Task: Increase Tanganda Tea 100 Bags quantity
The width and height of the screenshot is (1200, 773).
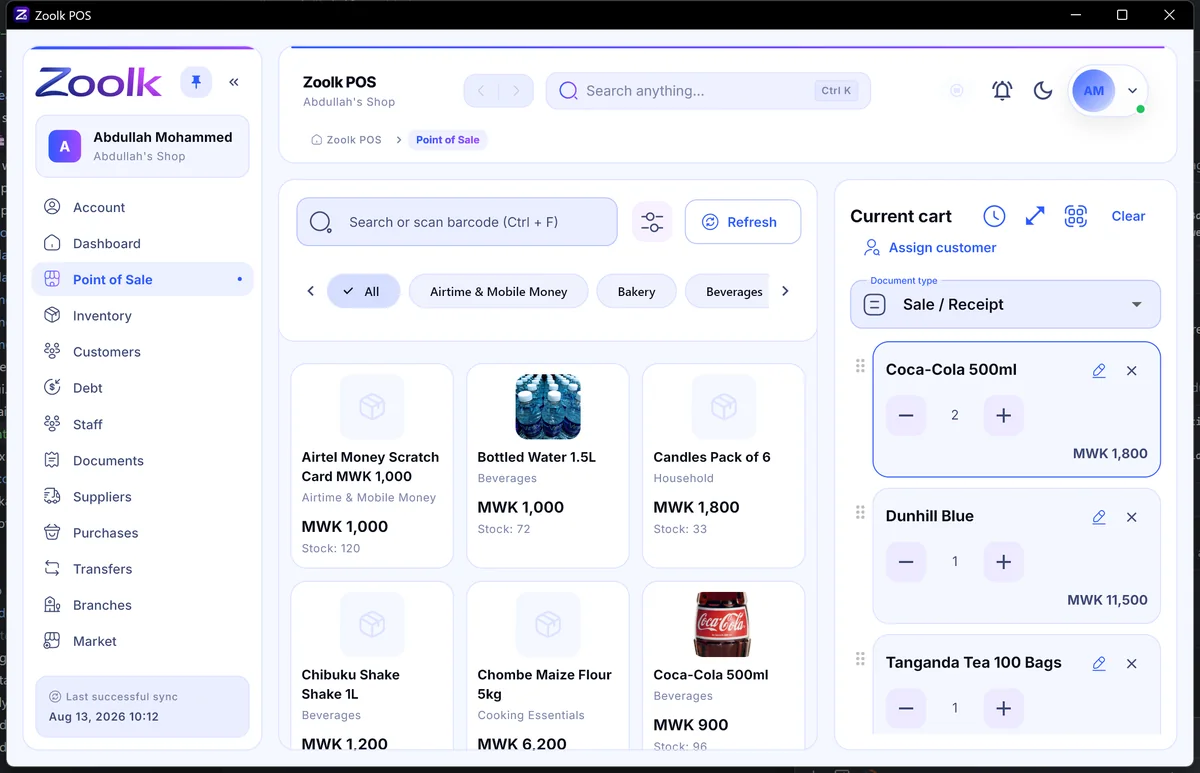Action: pos(1004,708)
